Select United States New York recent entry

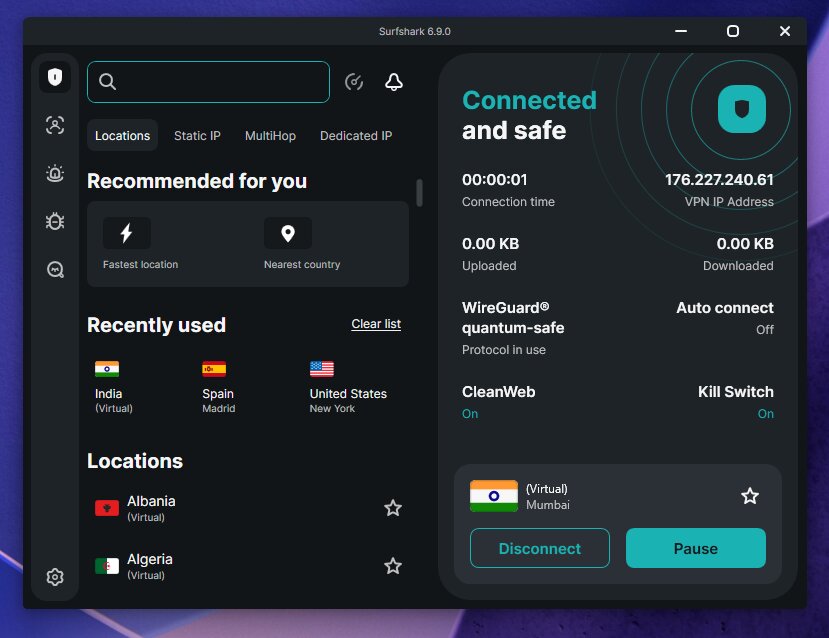point(348,387)
